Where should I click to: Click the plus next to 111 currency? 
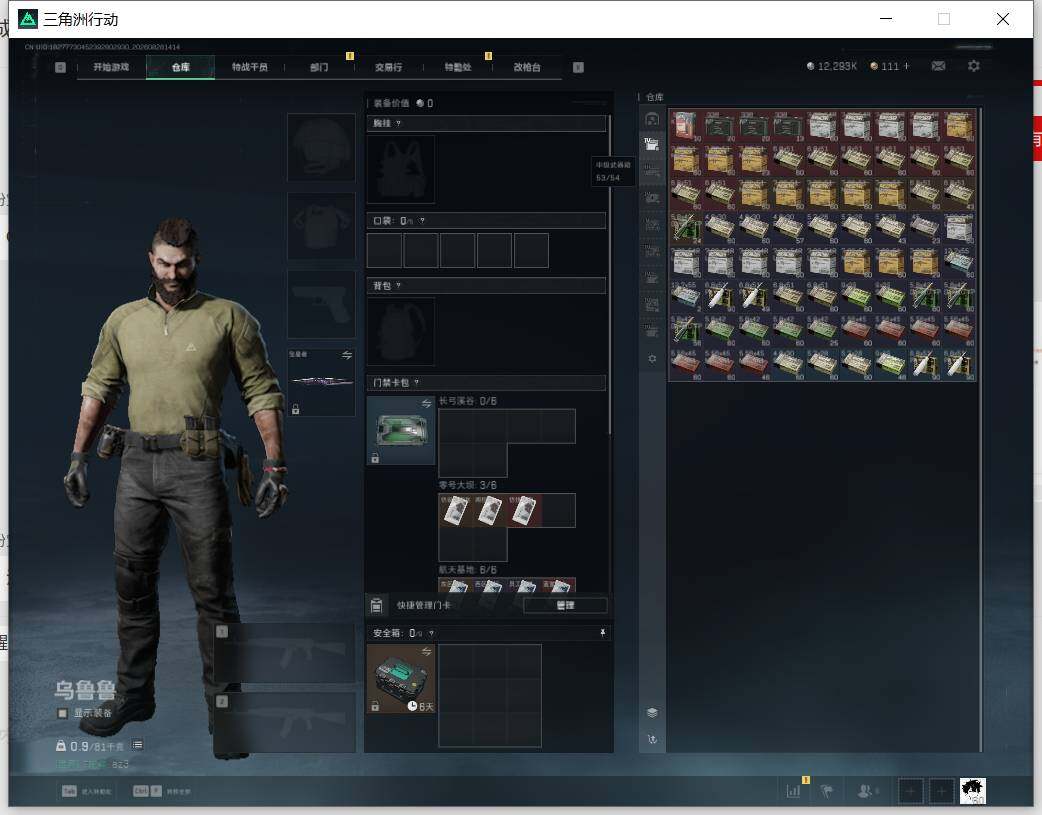[x=906, y=66]
